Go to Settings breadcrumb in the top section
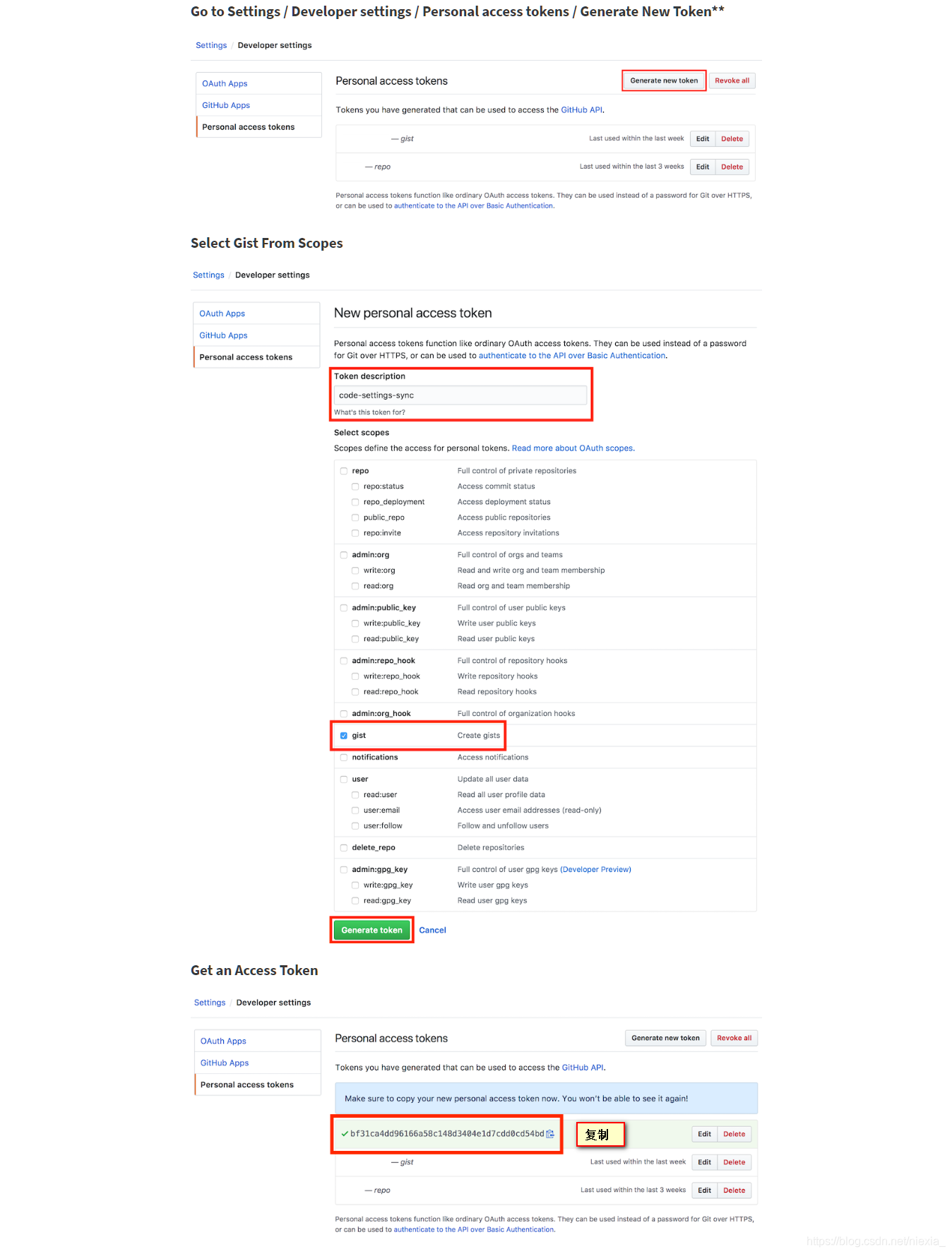 211,45
